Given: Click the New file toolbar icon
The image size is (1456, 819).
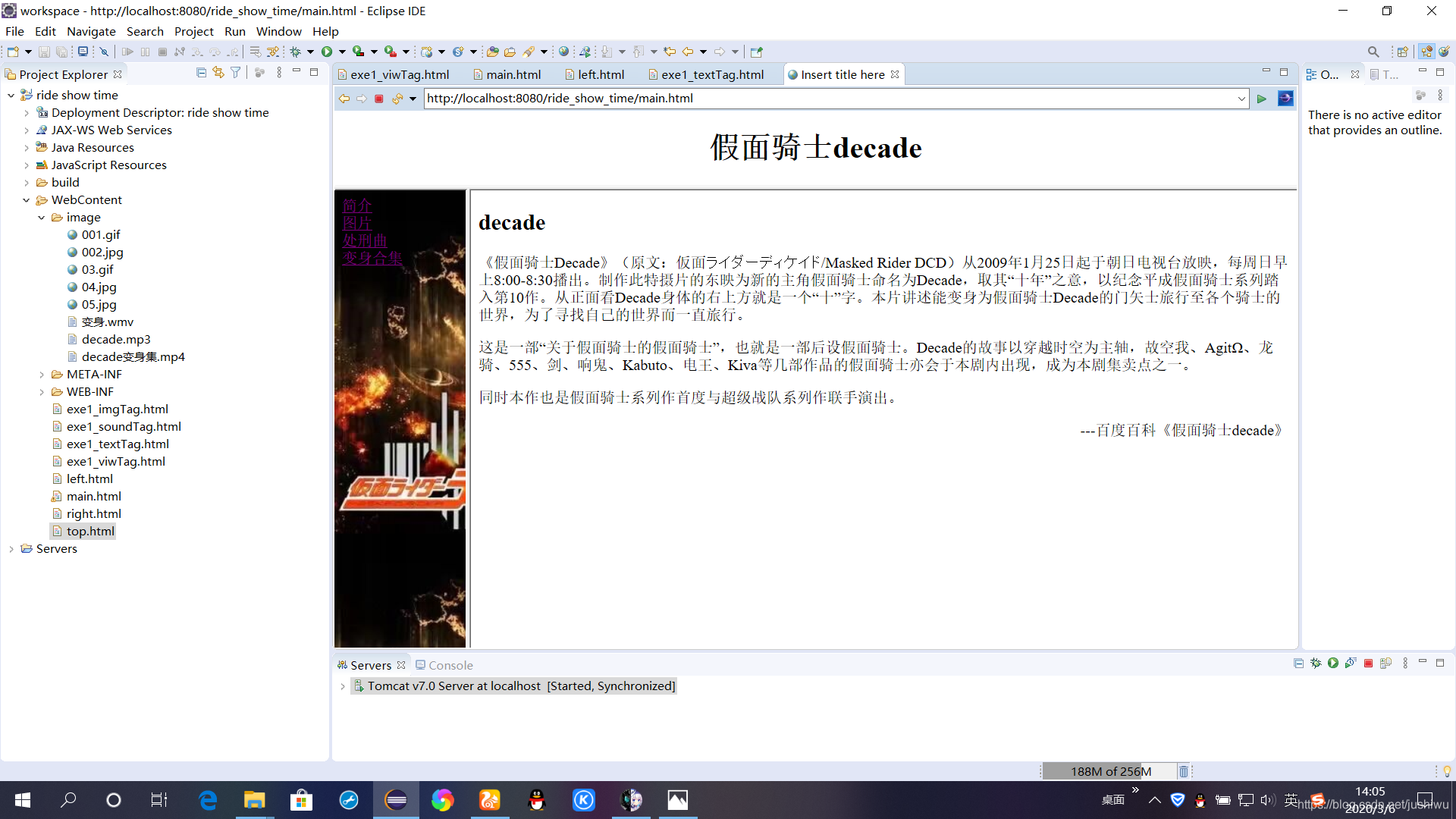Looking at the screenshot, I should point(13,52).
